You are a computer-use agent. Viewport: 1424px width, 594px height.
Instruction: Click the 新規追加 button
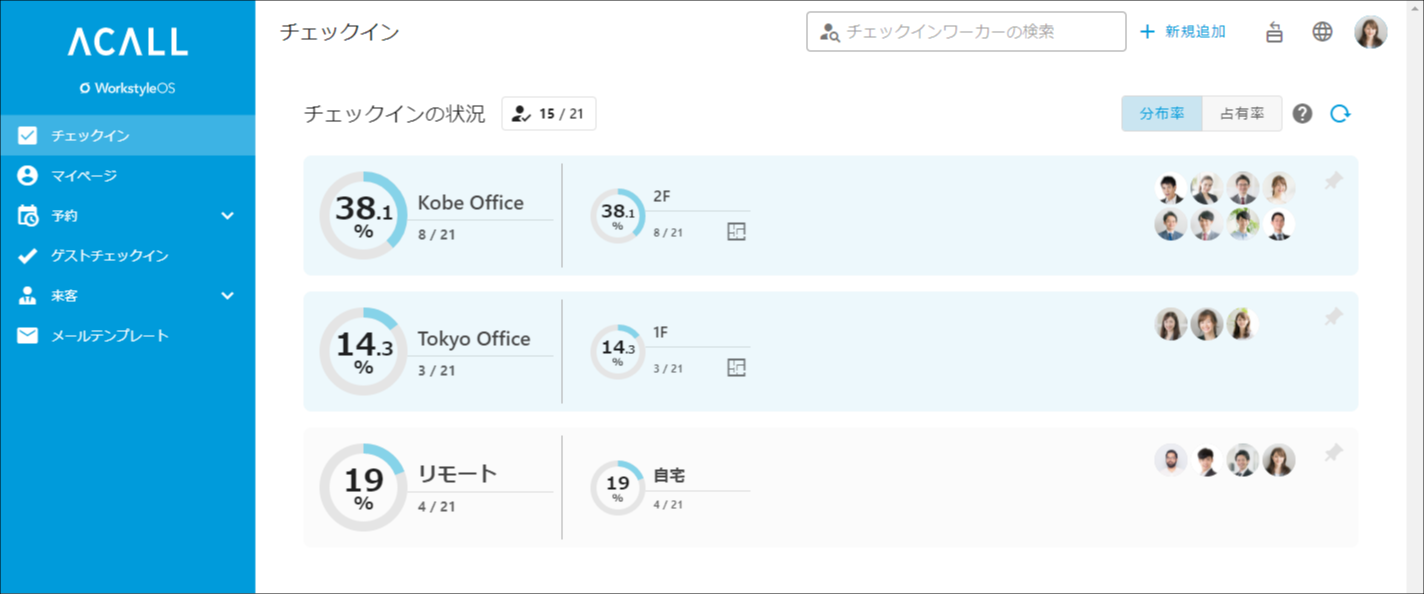pos(1184,32)
